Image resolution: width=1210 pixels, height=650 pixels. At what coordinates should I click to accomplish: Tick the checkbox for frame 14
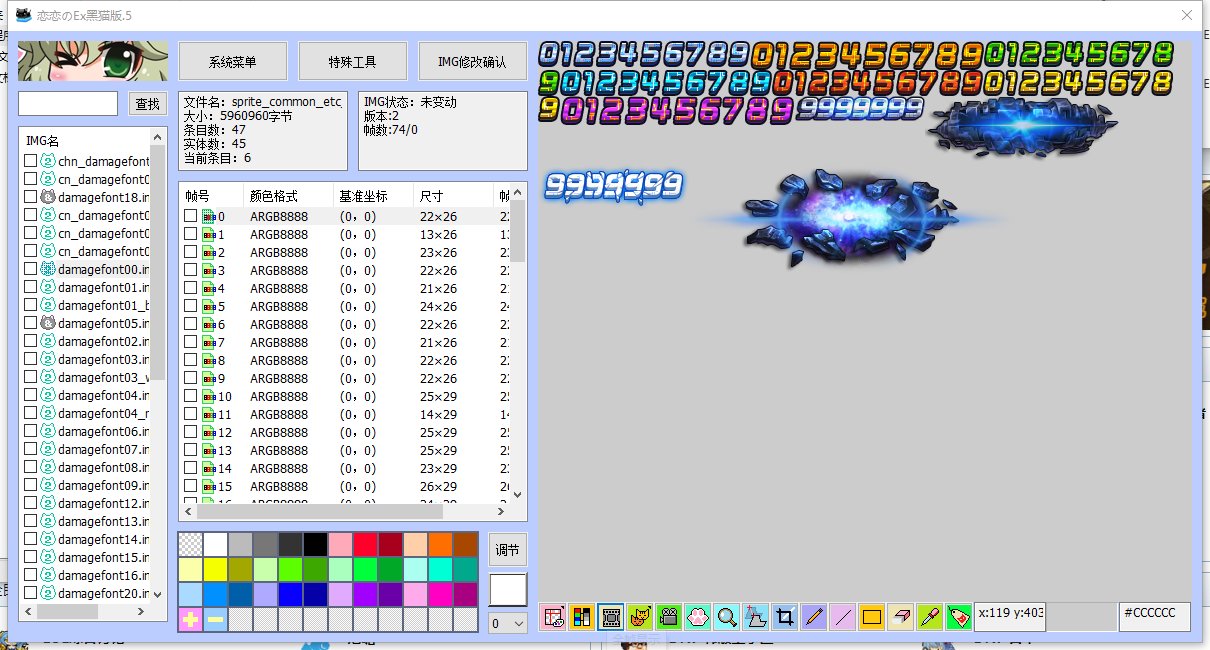click(191, 468)
